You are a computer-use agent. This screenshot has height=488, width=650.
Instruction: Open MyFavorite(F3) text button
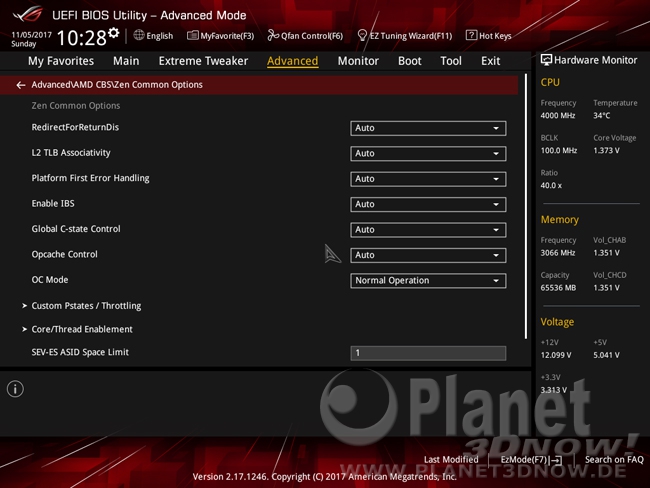pos(227,36)
